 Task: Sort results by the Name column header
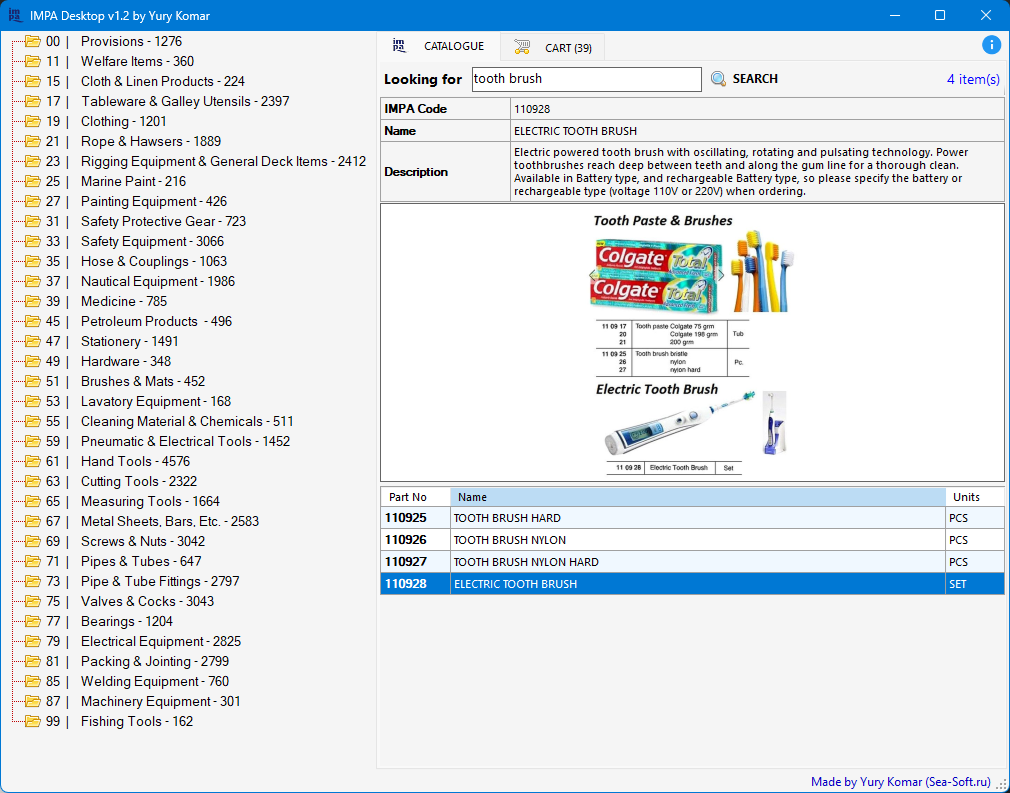coord(697,497)
